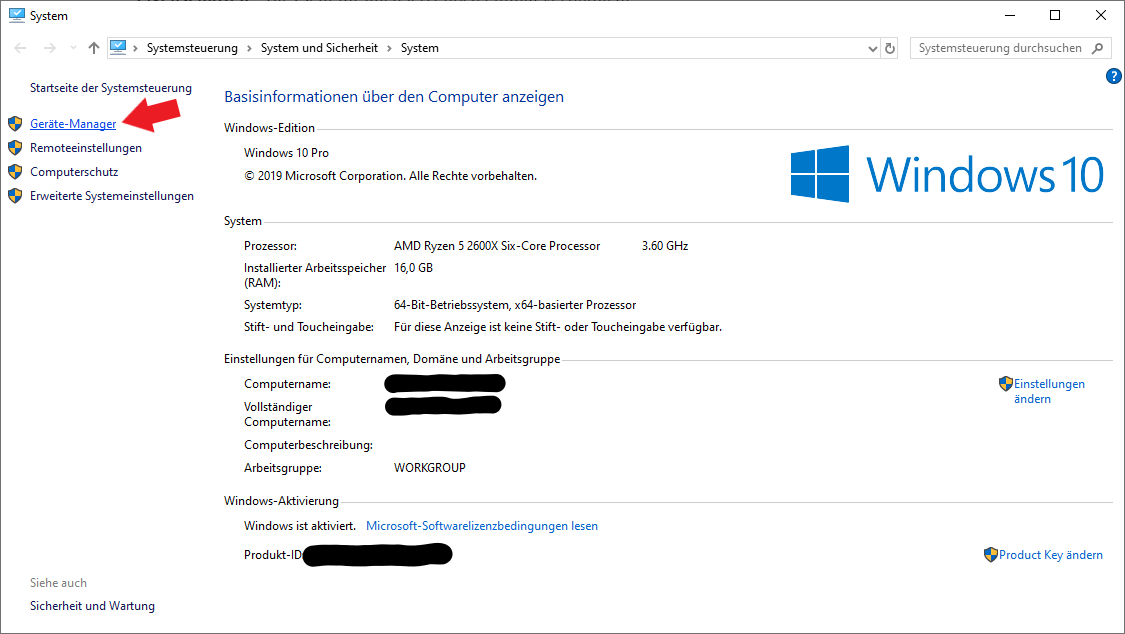Click the System icon in the address bar

(x=119, y=47)
